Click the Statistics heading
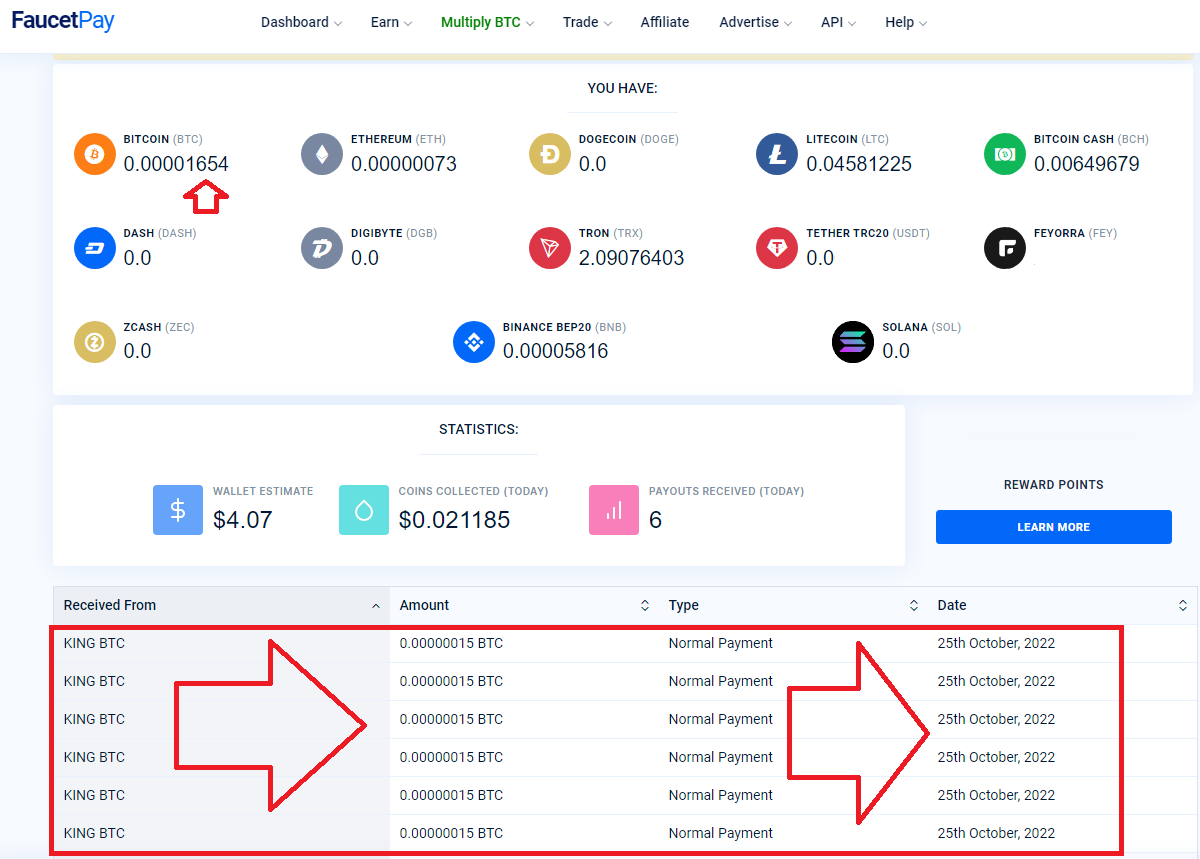Viewport: 1200px width, 859px height. 479,429
